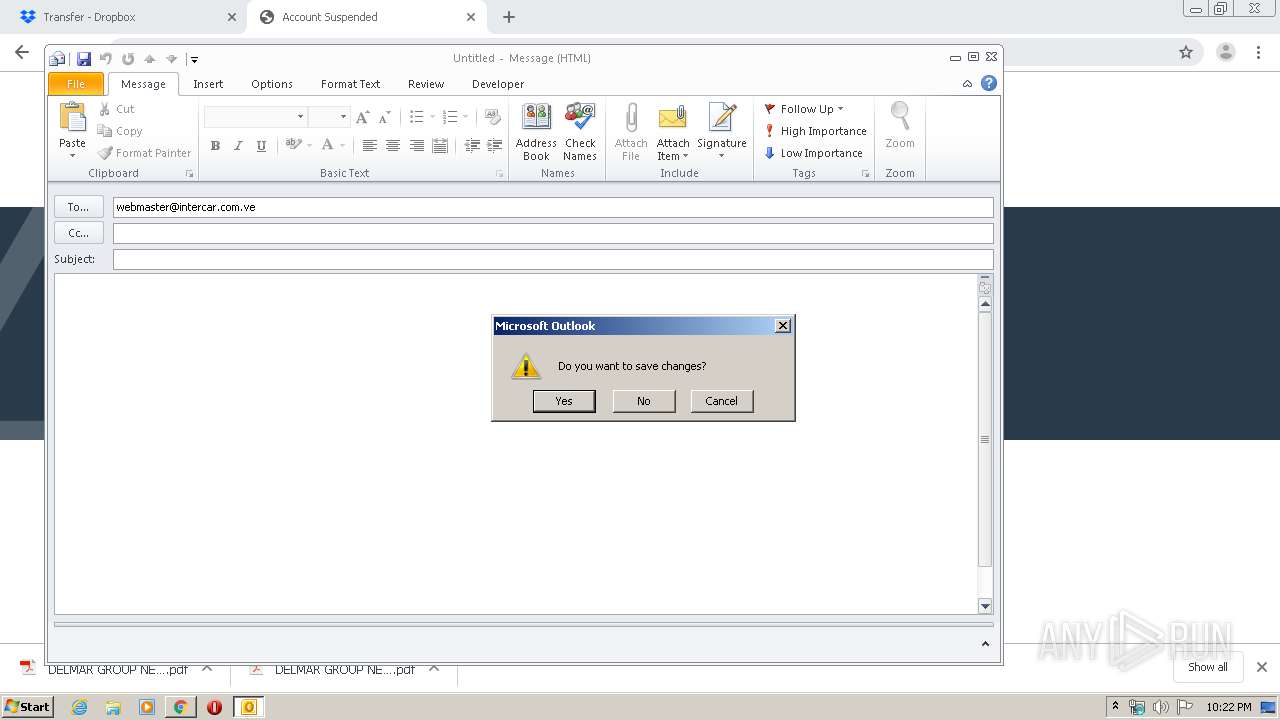Click into the Subject field
The height and width of the screenshot is (720, 1280).
[553, 259]
